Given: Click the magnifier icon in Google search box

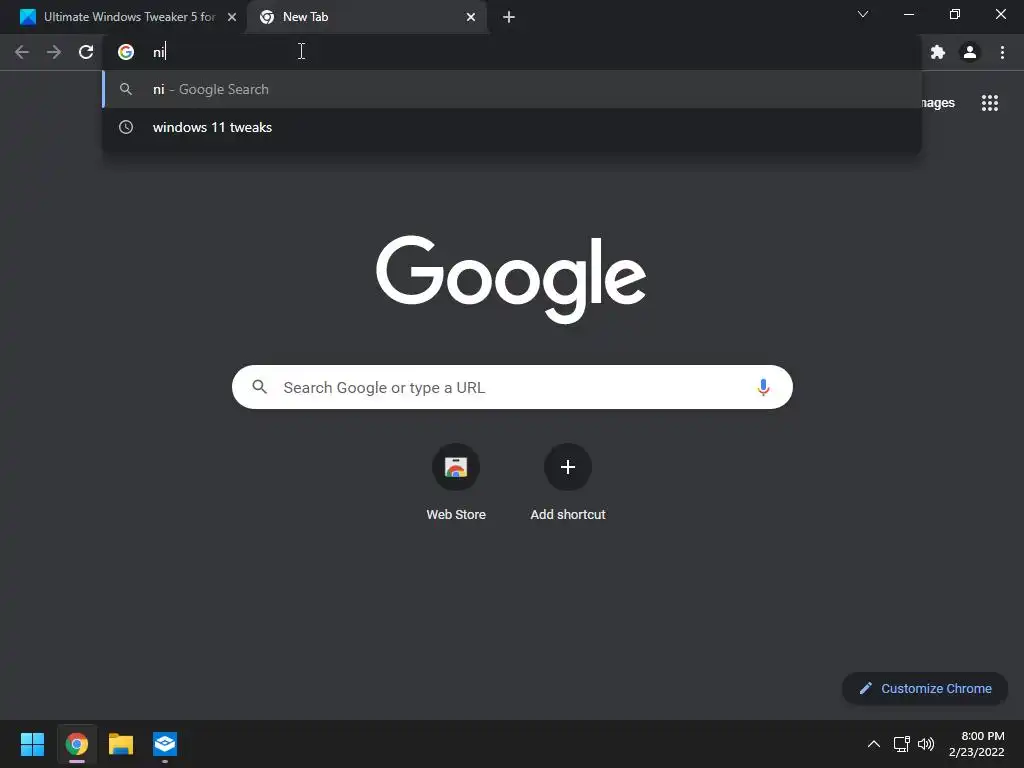Looking at the screenshot, I should click(x=260, y=387).
